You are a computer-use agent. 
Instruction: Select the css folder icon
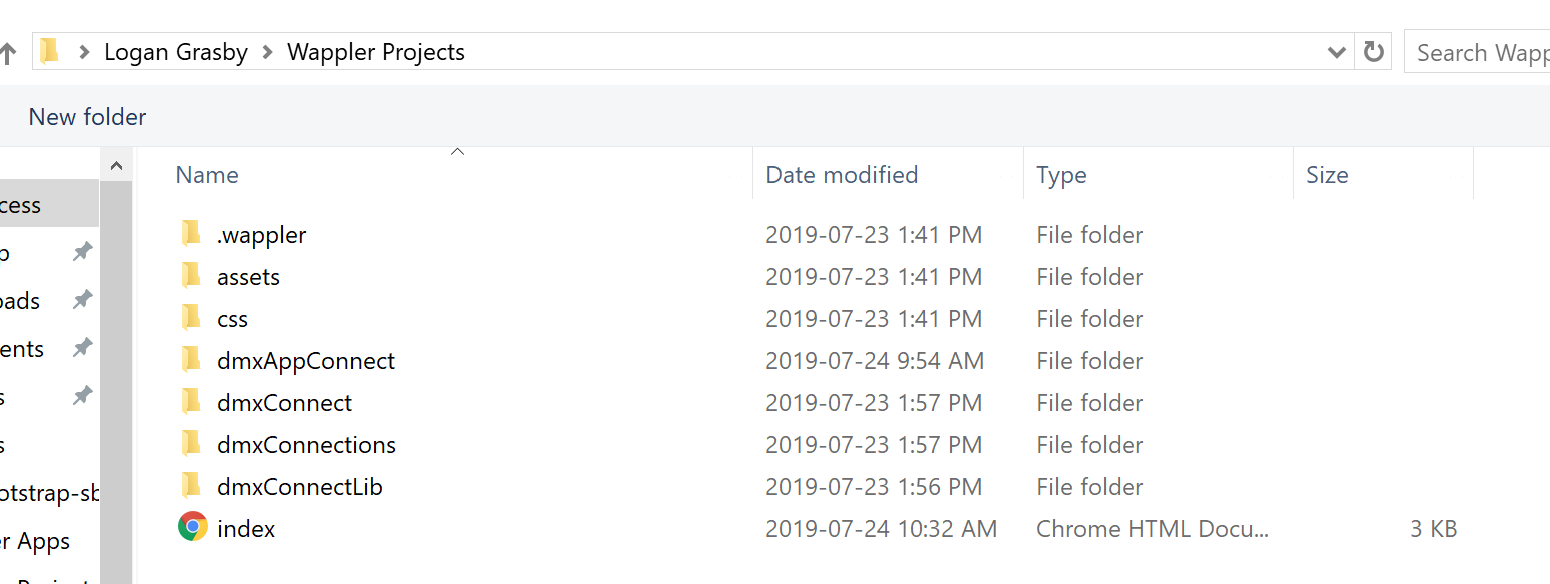191,318
